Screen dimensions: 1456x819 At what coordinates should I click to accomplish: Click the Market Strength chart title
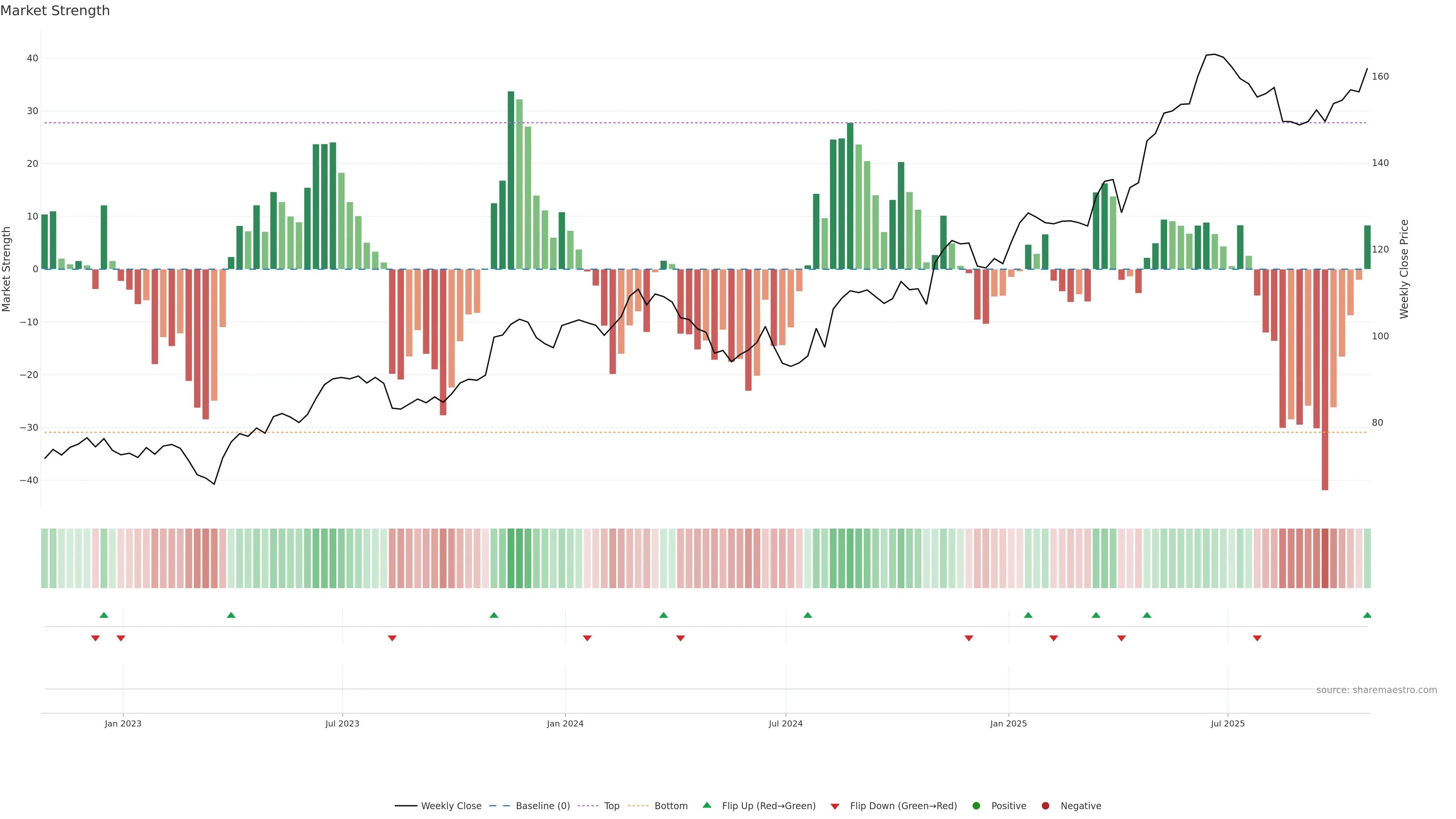click(55, 11)
